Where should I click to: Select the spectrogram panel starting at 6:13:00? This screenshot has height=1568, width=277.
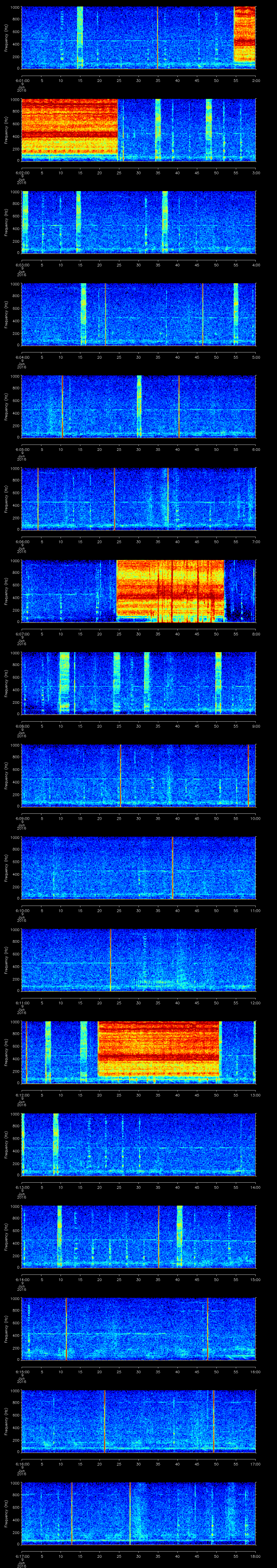point(138,1144)
